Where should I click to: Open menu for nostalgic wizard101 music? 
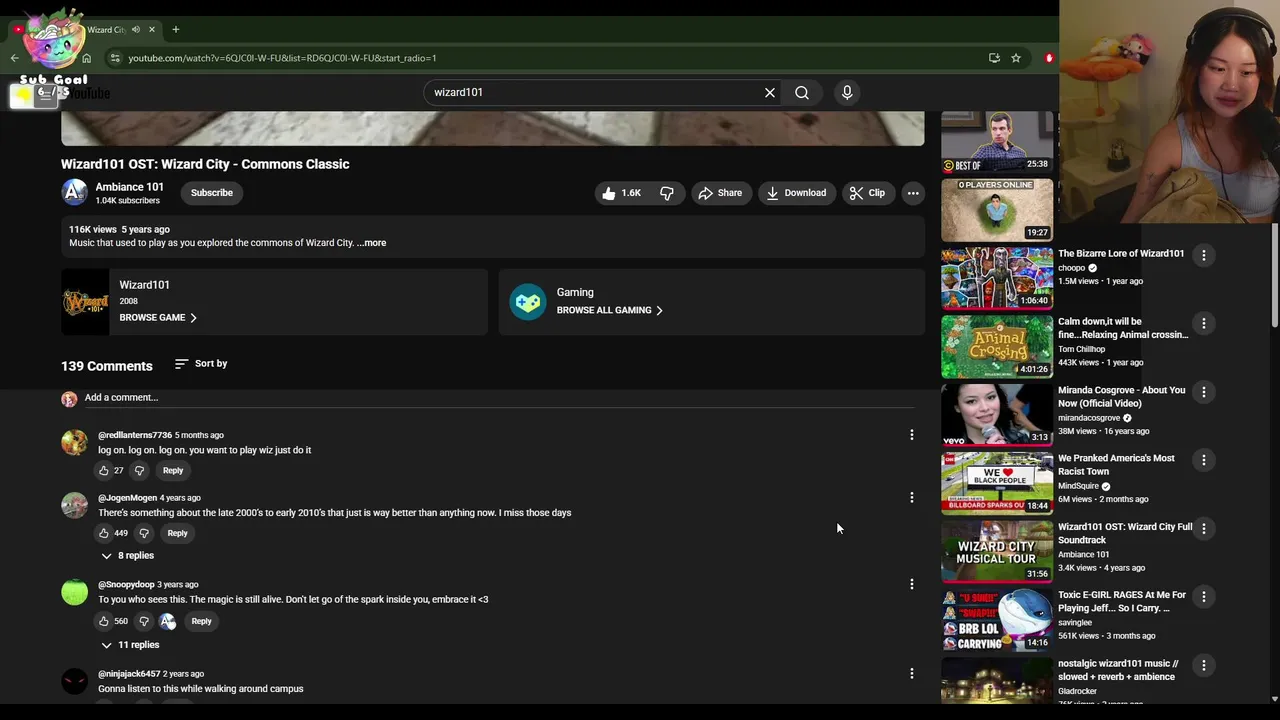[x=1204, y=665]
